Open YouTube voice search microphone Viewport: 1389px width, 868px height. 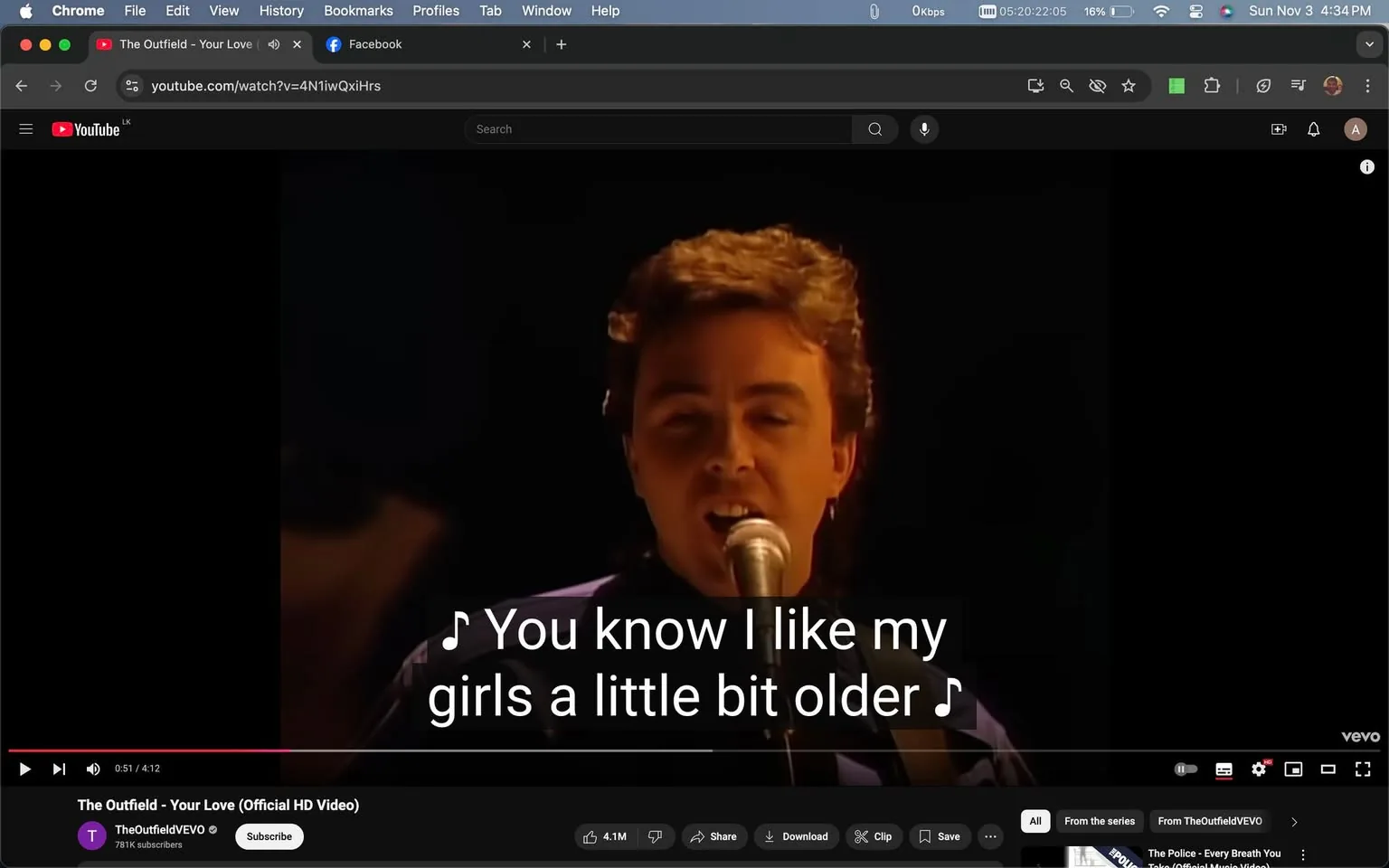(x=923, y=128)
